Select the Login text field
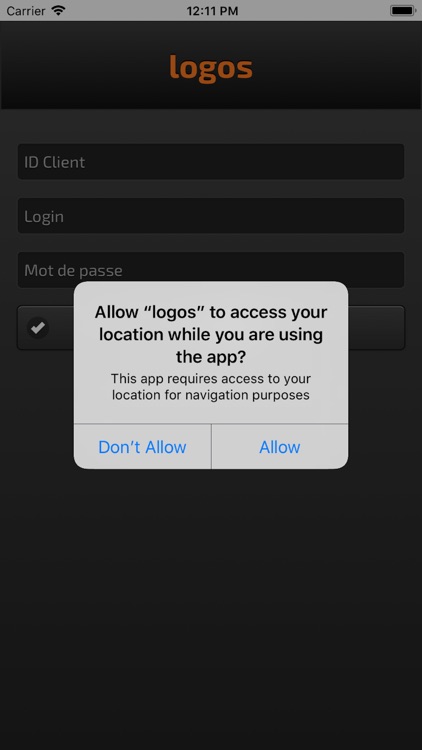This screenshot has height=750, width=422. click(211, 216)
